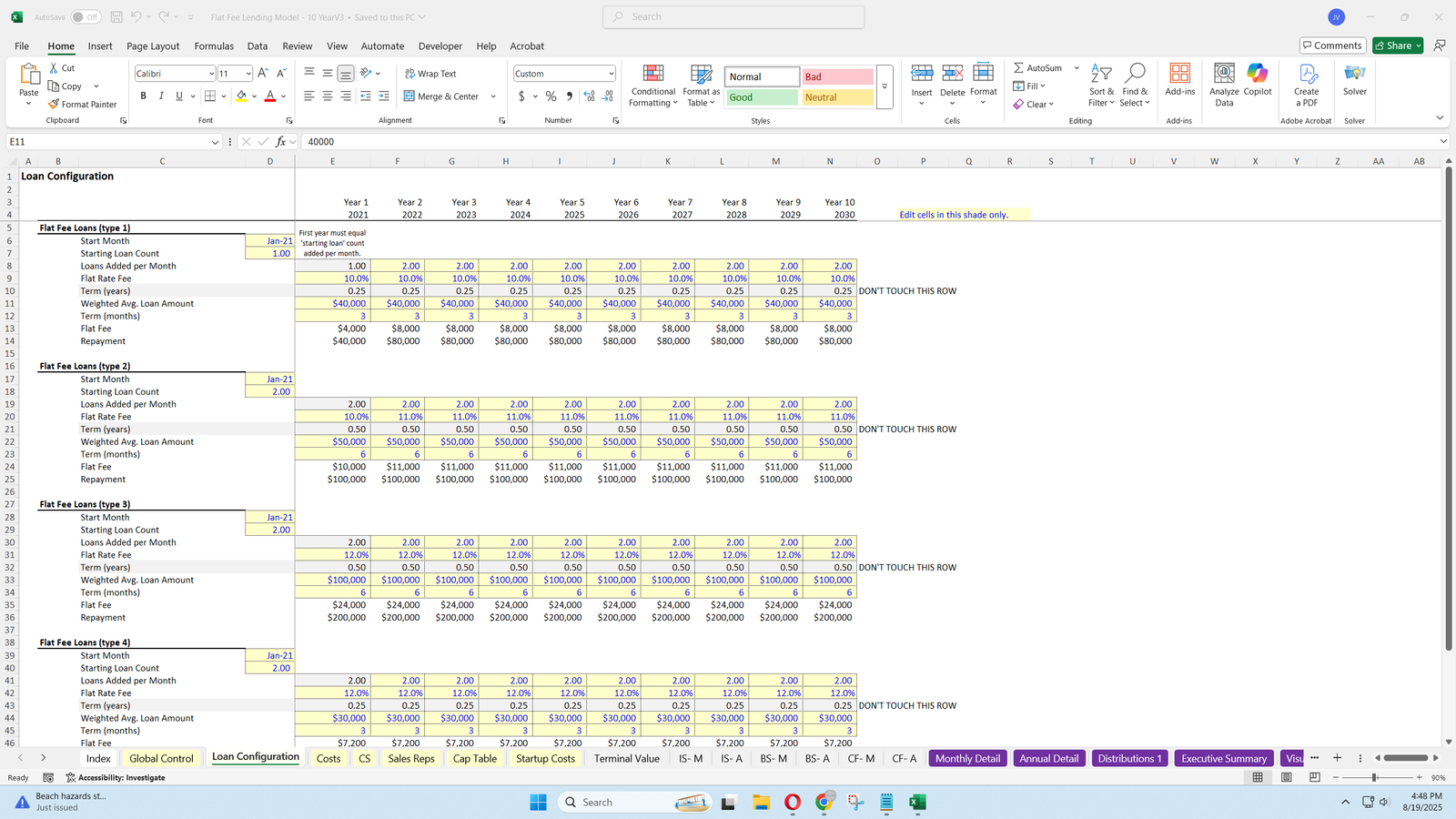Click the Merge & Center button
The image size is (1456, 819).
[x=441, y=96]
